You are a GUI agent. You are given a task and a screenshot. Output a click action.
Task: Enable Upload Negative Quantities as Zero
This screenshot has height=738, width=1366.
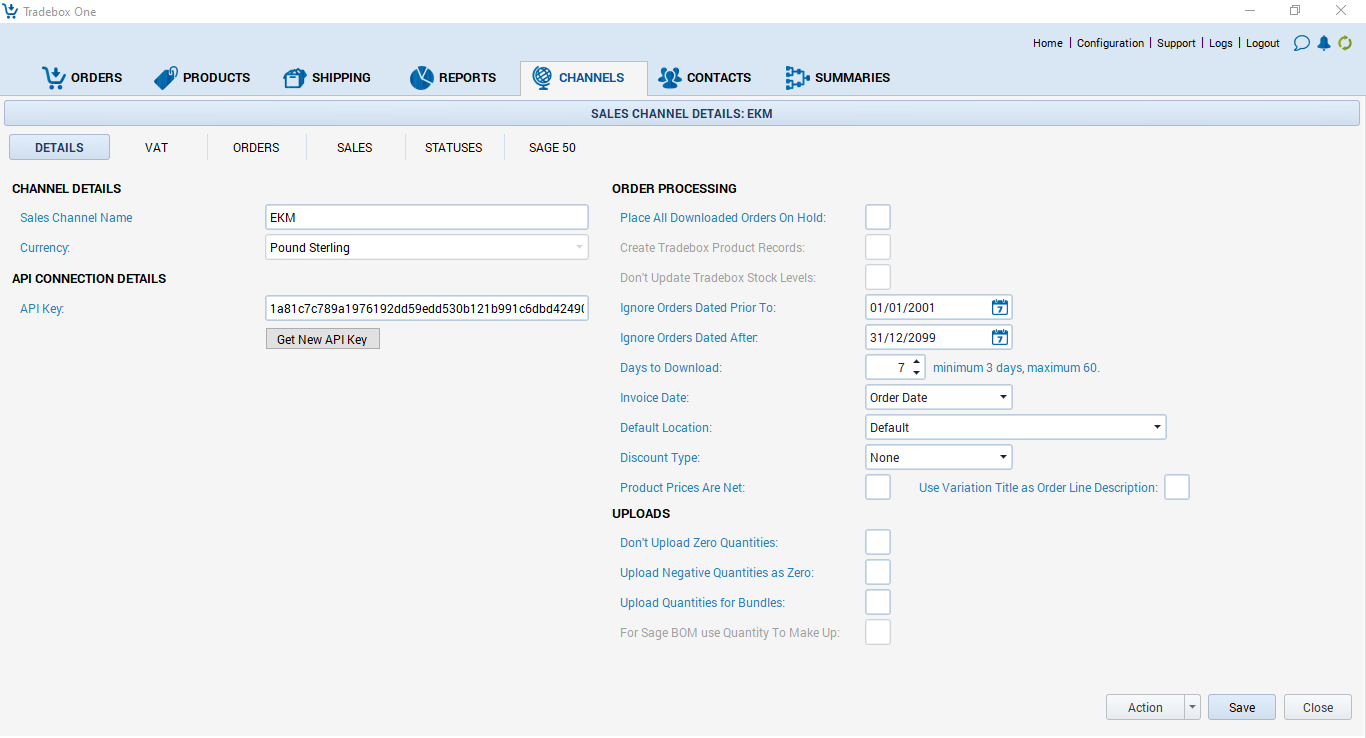pos(878,572)
